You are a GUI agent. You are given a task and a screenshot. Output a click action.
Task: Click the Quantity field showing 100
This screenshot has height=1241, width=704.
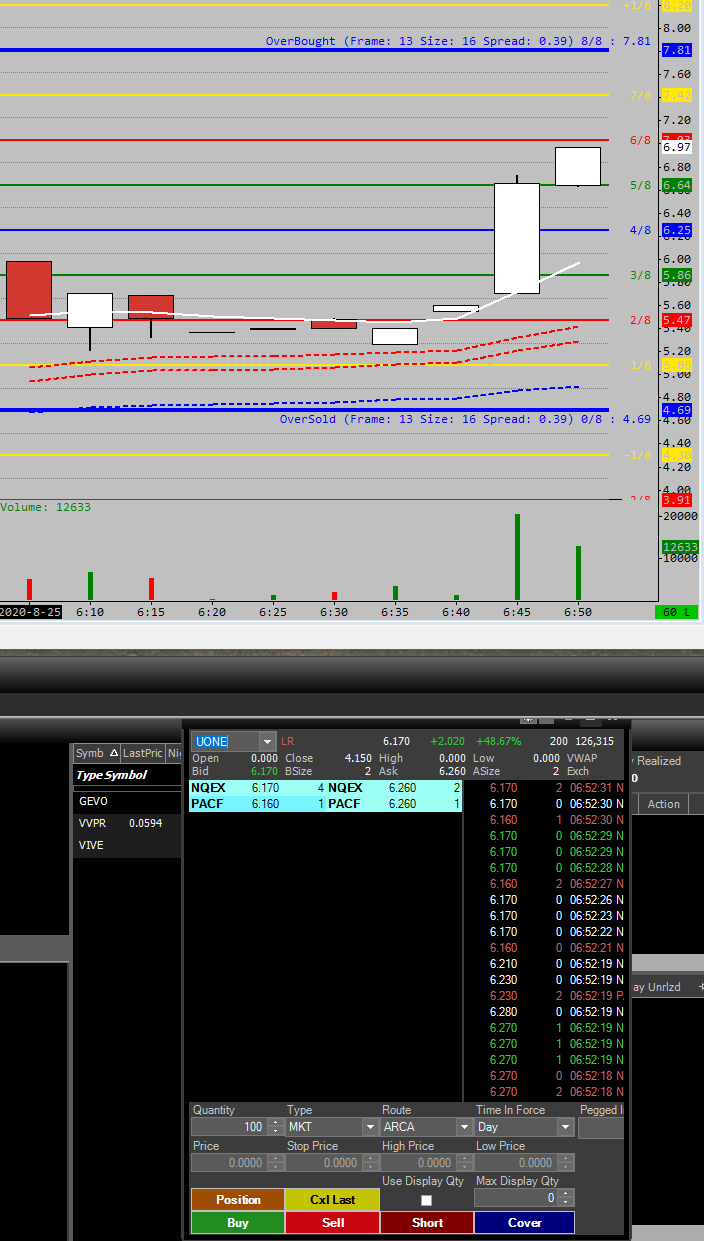coord(229,1127)
